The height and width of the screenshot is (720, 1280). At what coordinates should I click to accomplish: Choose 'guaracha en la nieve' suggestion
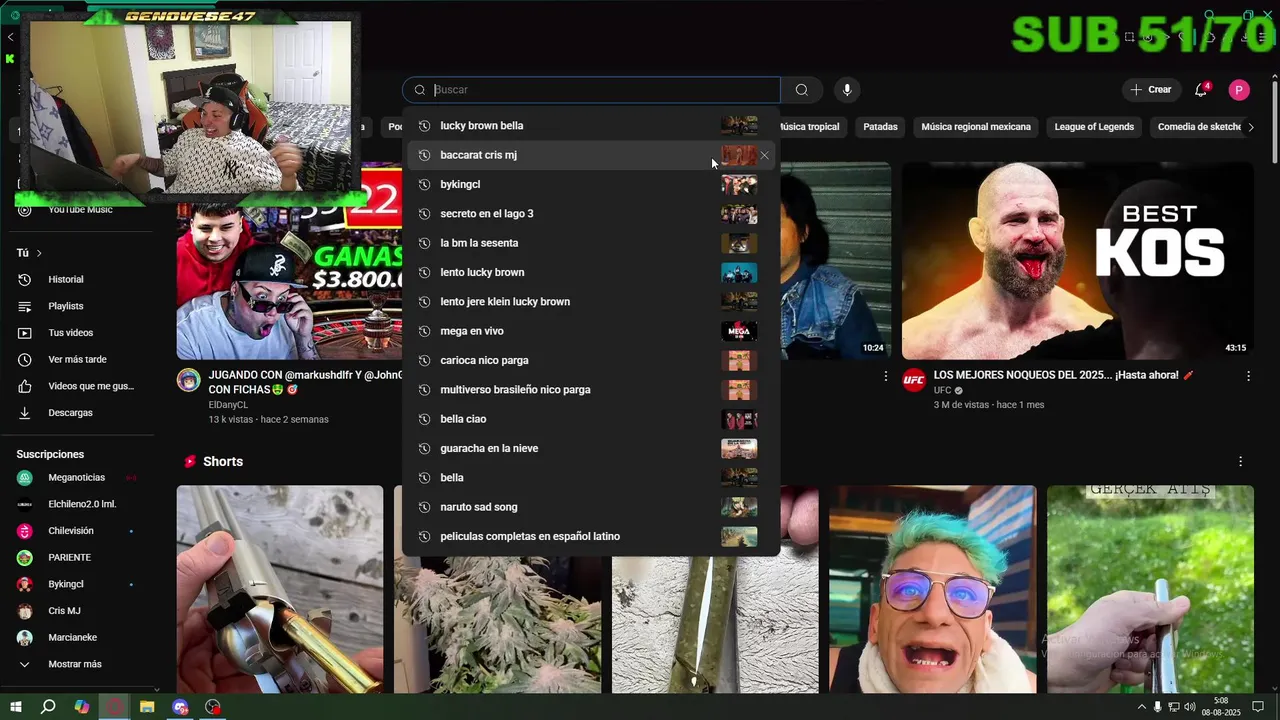[x=591, y=448]
